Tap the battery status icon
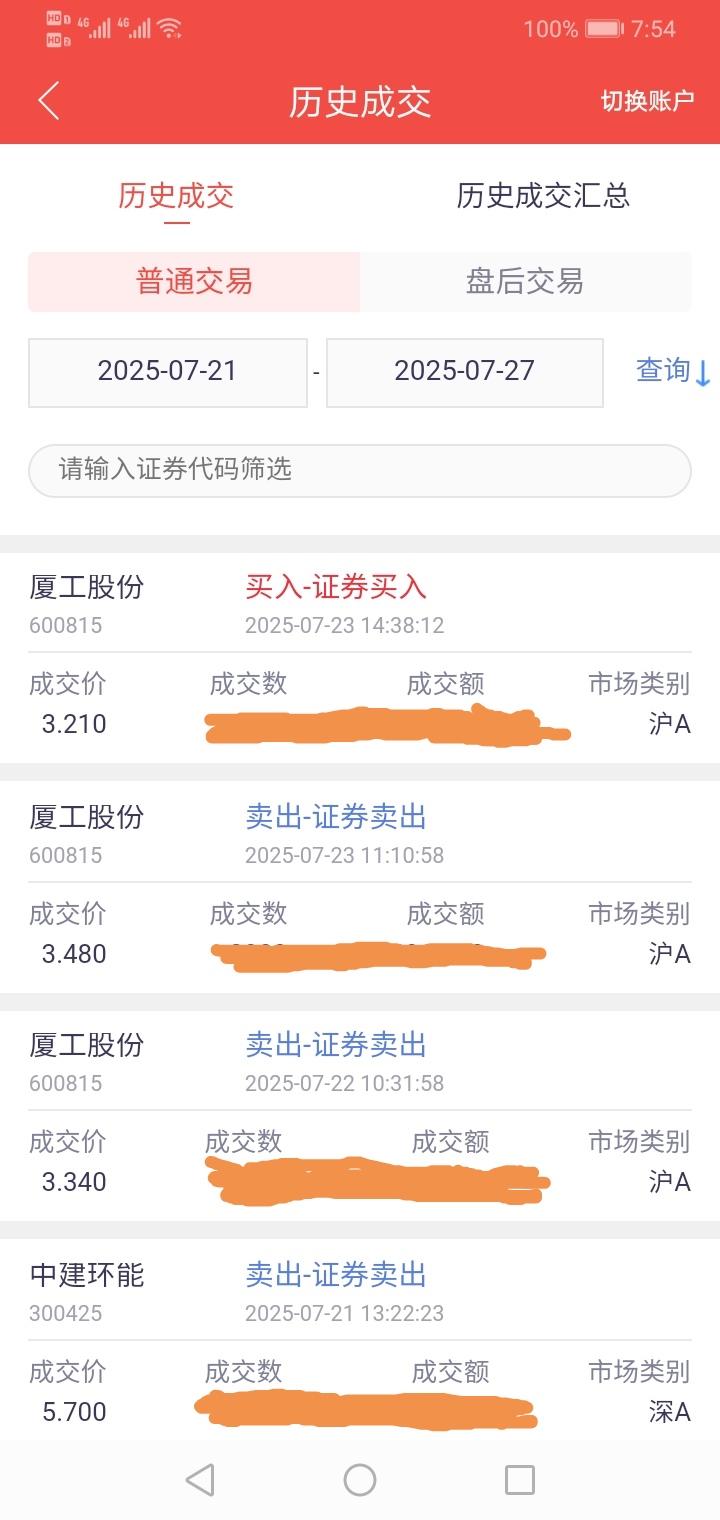Image resolution: width=720 pixels, height=1520 pixels. [x=605, y=29]
